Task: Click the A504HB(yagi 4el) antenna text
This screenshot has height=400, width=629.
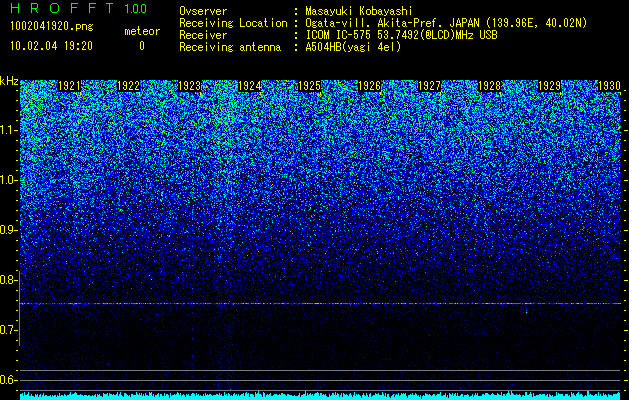Action: coord(353,47)
